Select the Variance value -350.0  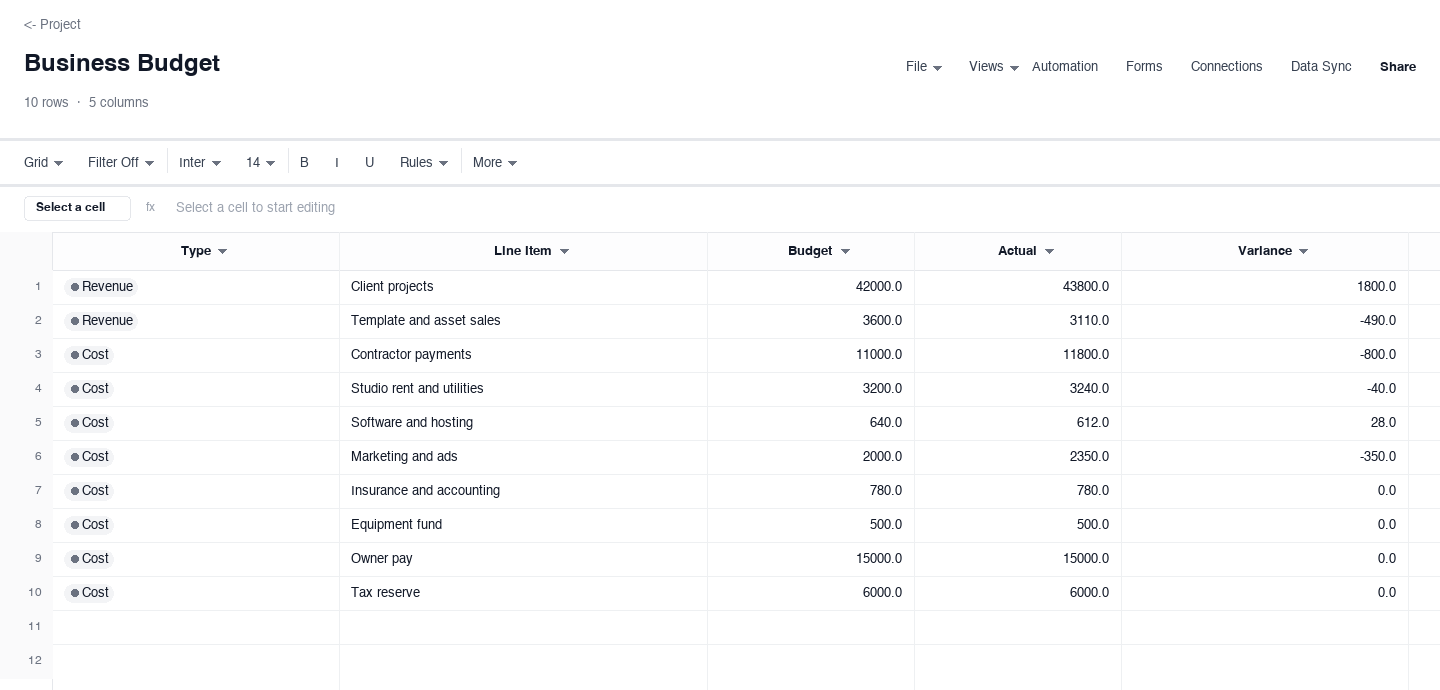(1265, 457)
